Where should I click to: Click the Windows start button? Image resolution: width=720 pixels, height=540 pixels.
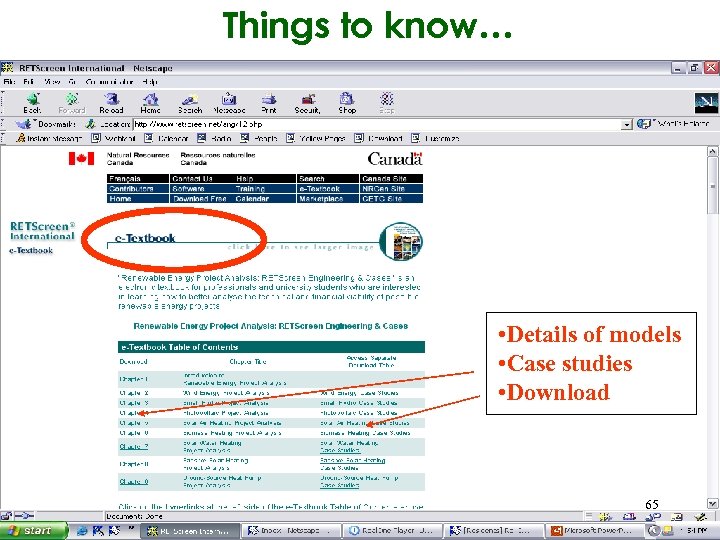coord(32,531)
